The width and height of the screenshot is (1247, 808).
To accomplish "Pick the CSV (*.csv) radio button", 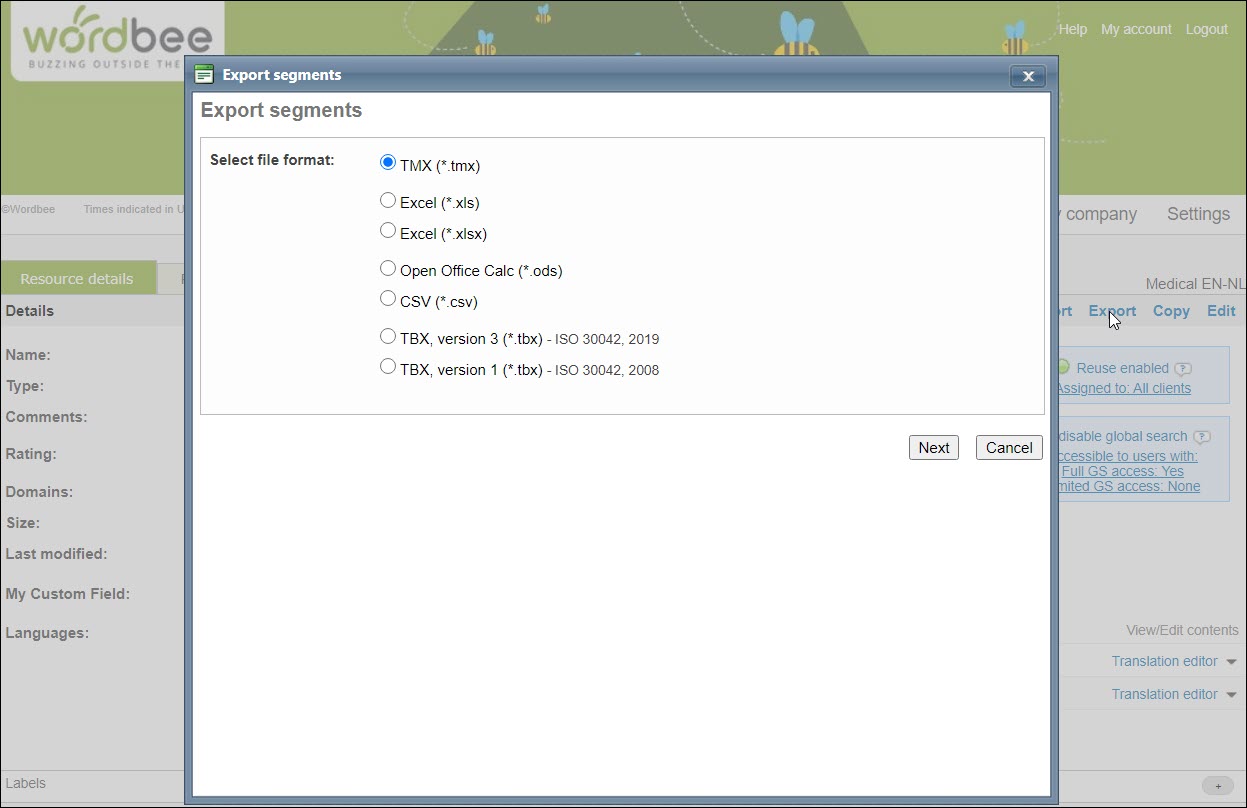I will pyautogui.click(x=388, y=299).
